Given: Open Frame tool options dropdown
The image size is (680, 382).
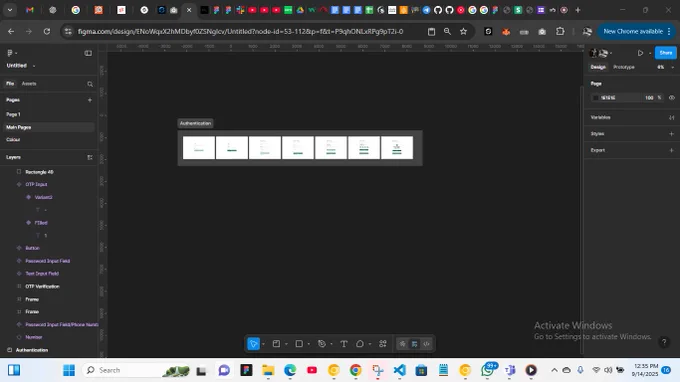Looking at the screenshot, I should click(x=286, y=344).
